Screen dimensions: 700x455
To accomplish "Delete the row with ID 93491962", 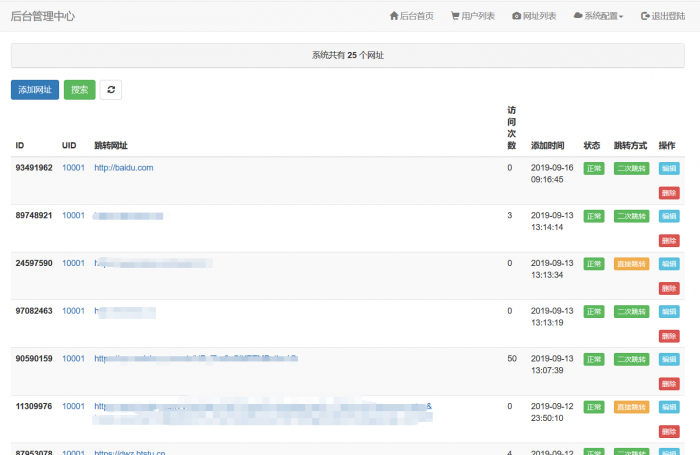I will click(668, 192).
